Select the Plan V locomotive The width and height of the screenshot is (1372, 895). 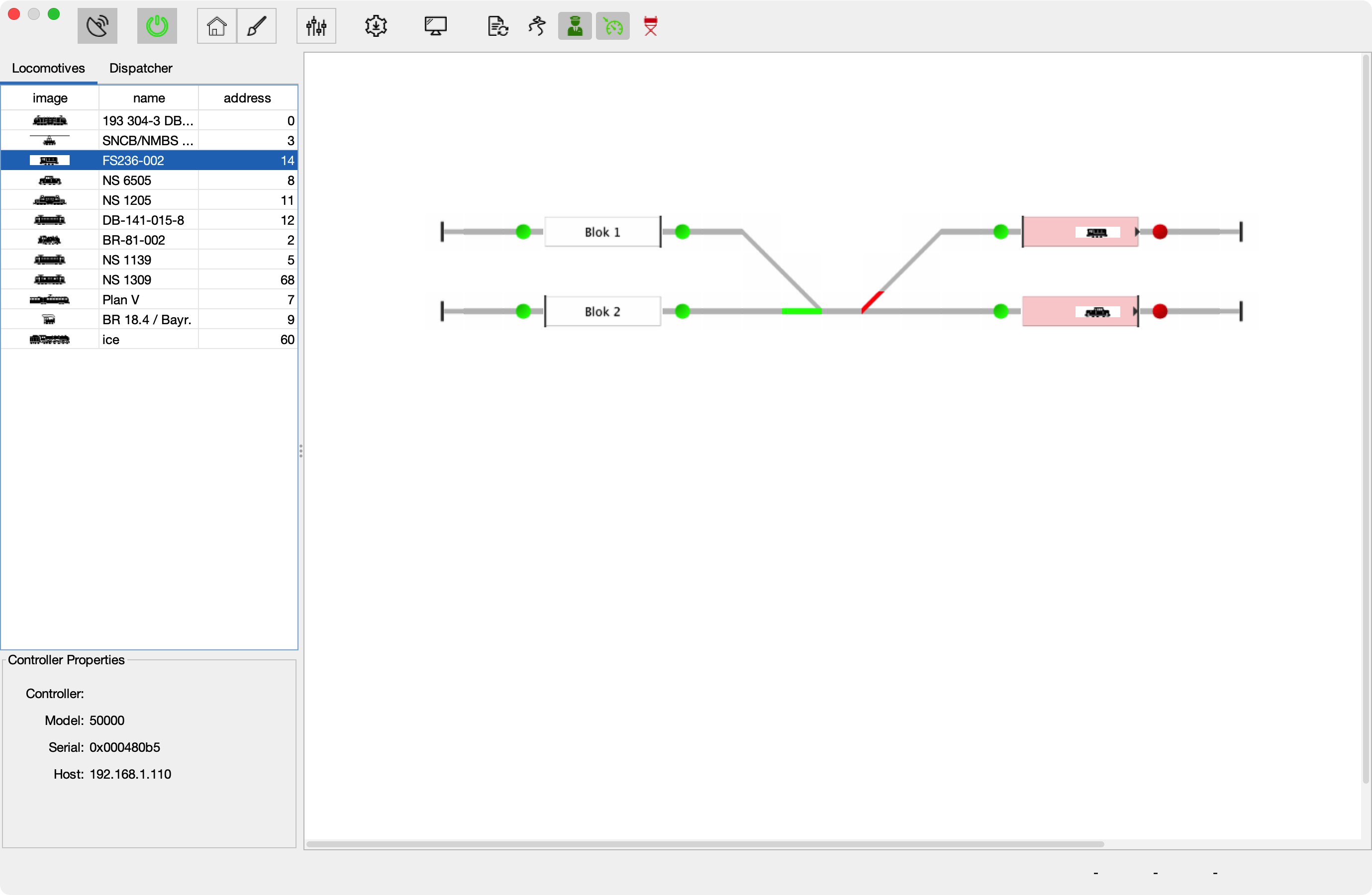point(149,300)
